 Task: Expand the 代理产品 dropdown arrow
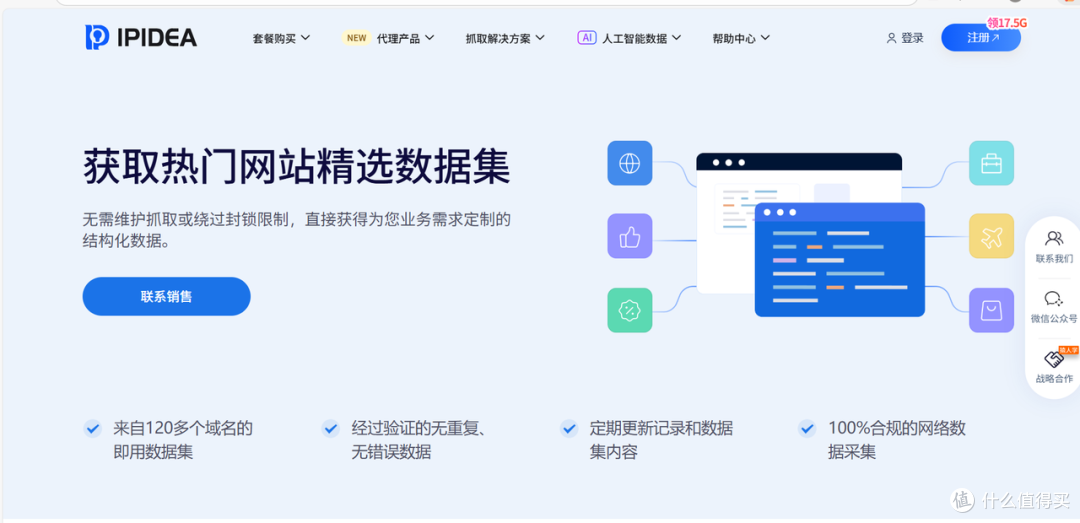point(429,38)
